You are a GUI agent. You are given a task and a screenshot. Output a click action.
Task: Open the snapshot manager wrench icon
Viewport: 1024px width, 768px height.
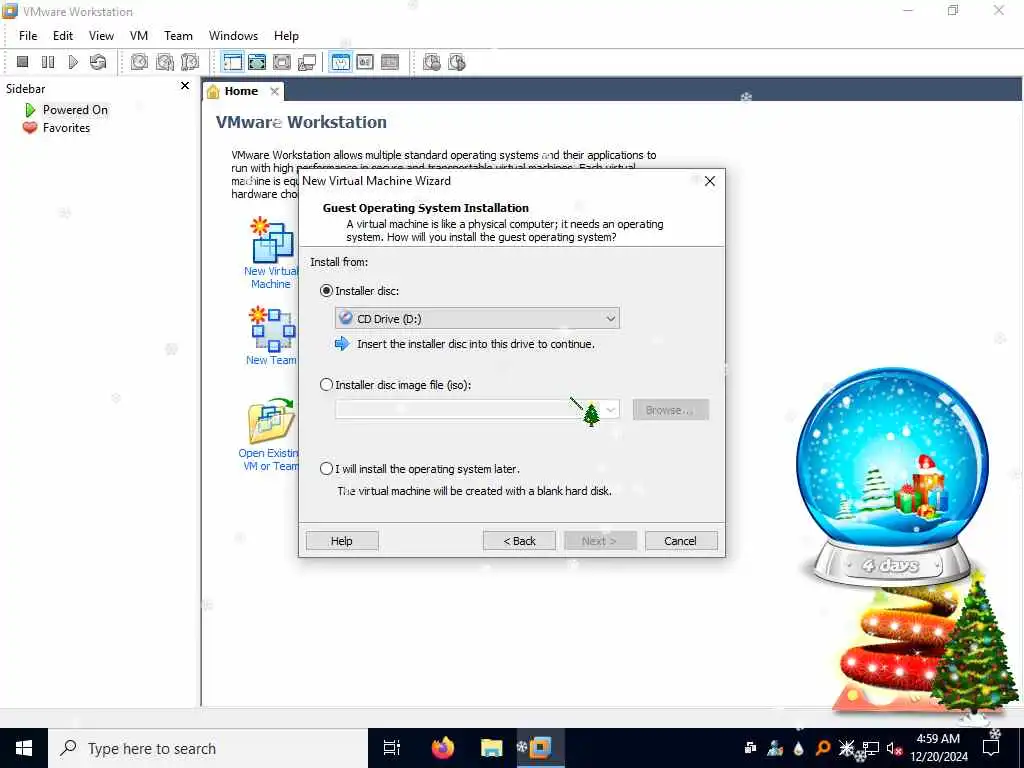[190, 62]
